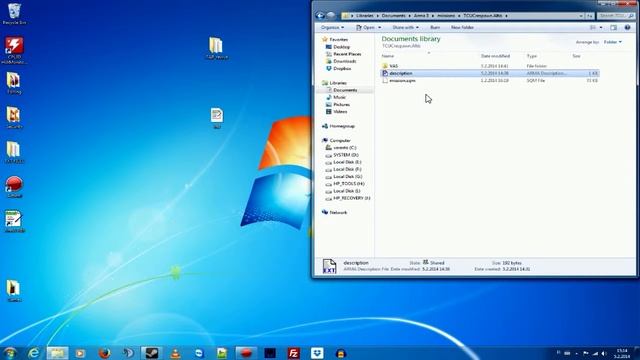
Task: Select the mission.sqm file row
Action: [490, 81]
